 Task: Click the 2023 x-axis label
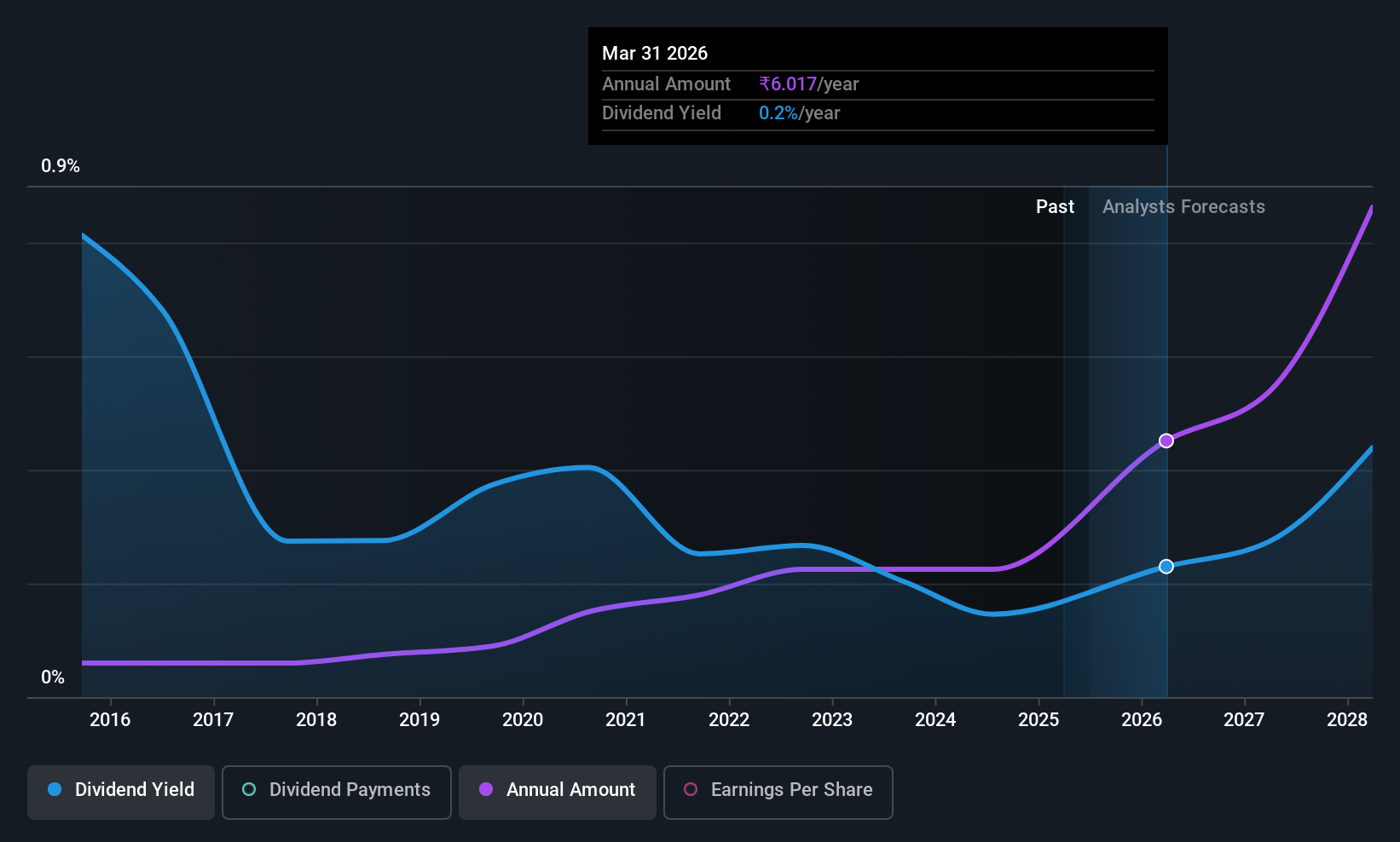click(x=832, y=720)
